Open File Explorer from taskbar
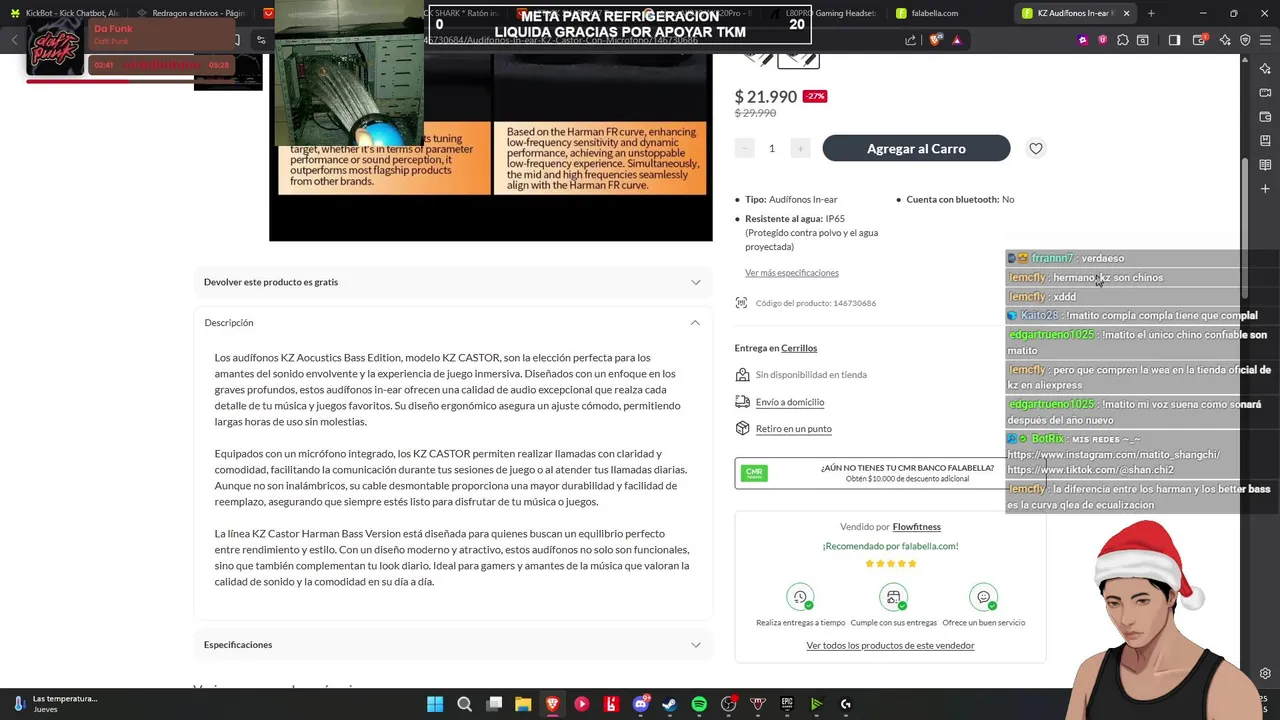The height and width of the screenshot is (720, 1280). (523, 704)
